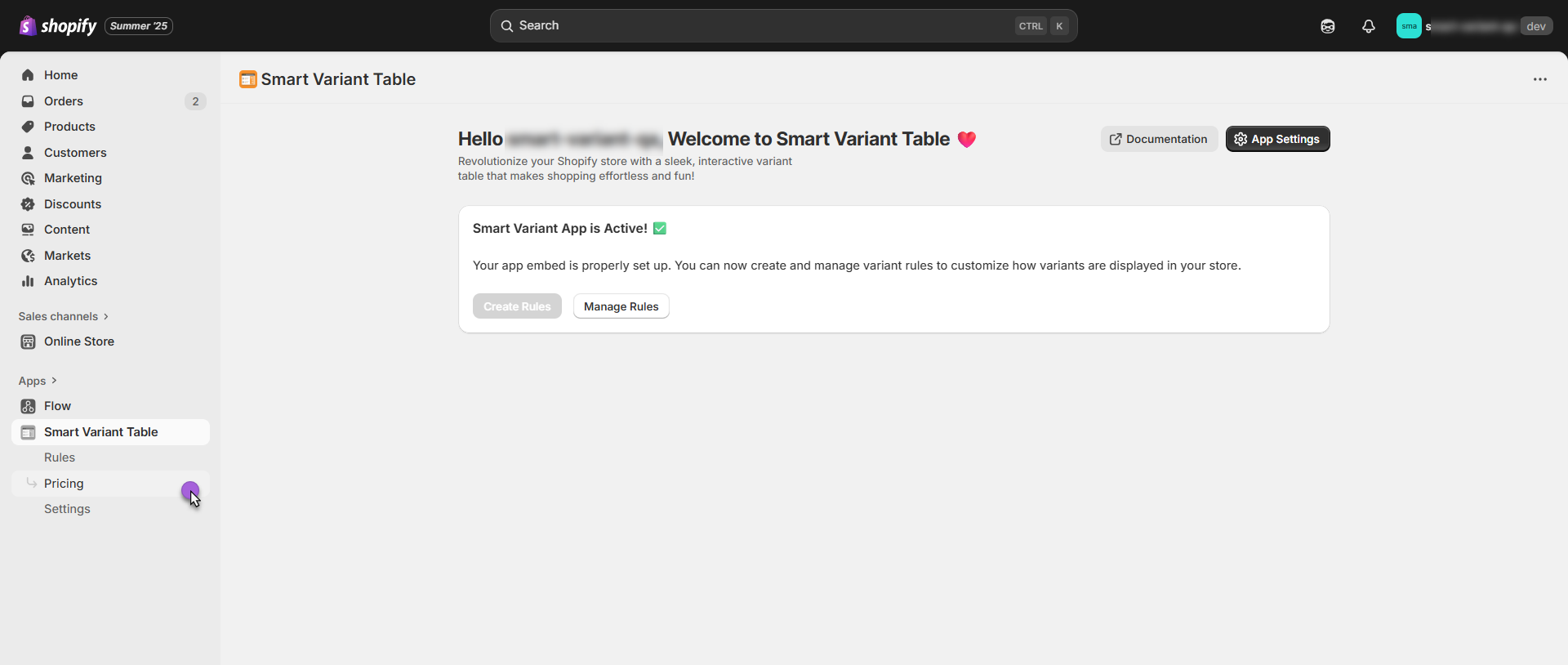Click Smart Variant Table sidebar icon
This screenshot has height=665, width=1568.
(x=28, y=432)
